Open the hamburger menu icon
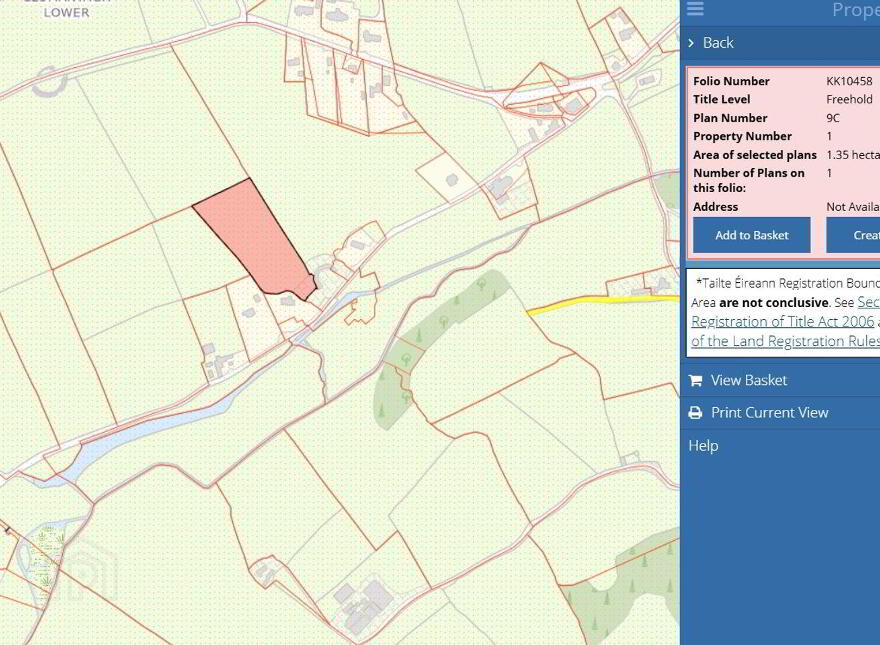 pyautogui.click(x=695, y=8)
